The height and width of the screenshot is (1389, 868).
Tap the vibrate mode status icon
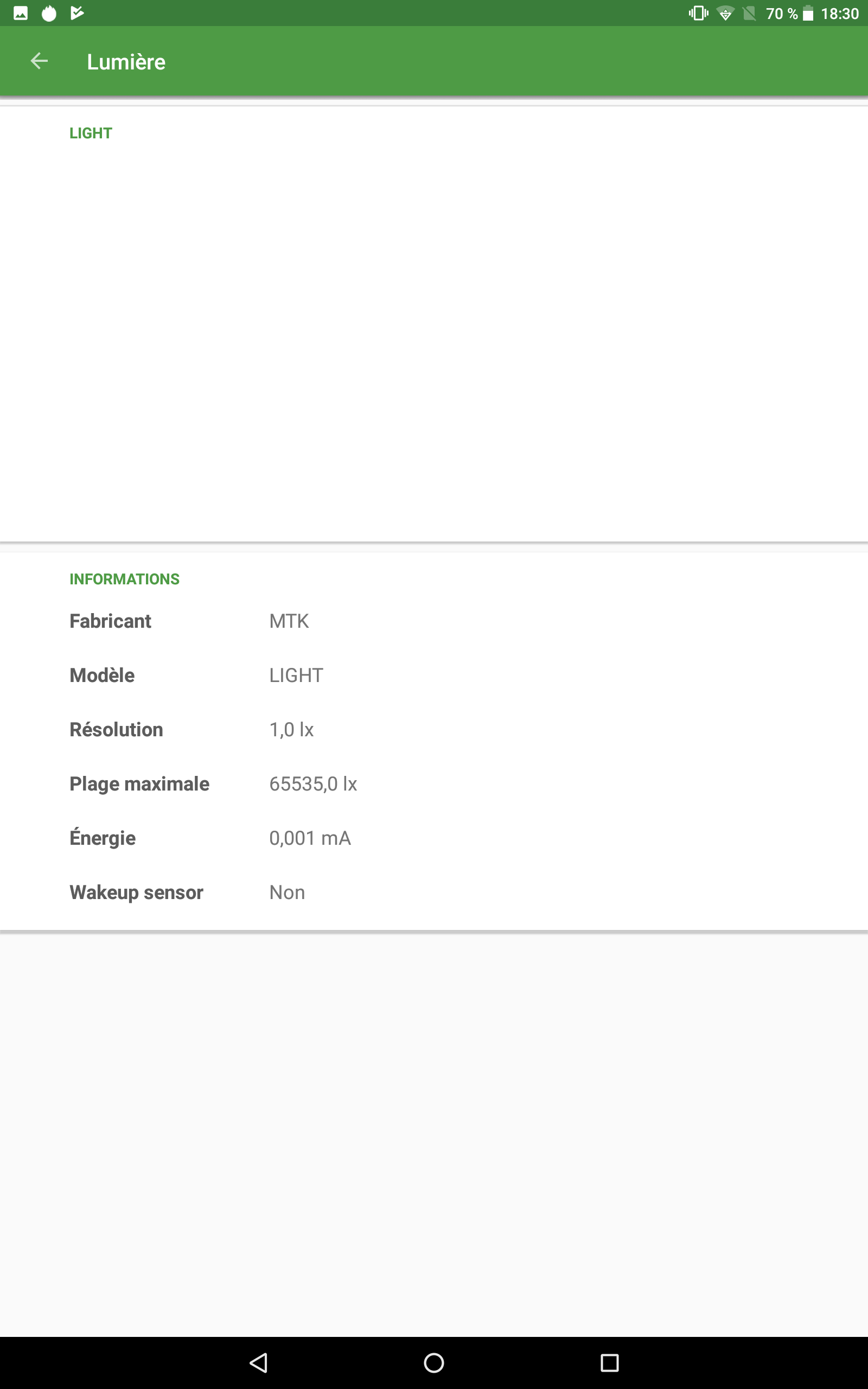click(x=698, y=13)
